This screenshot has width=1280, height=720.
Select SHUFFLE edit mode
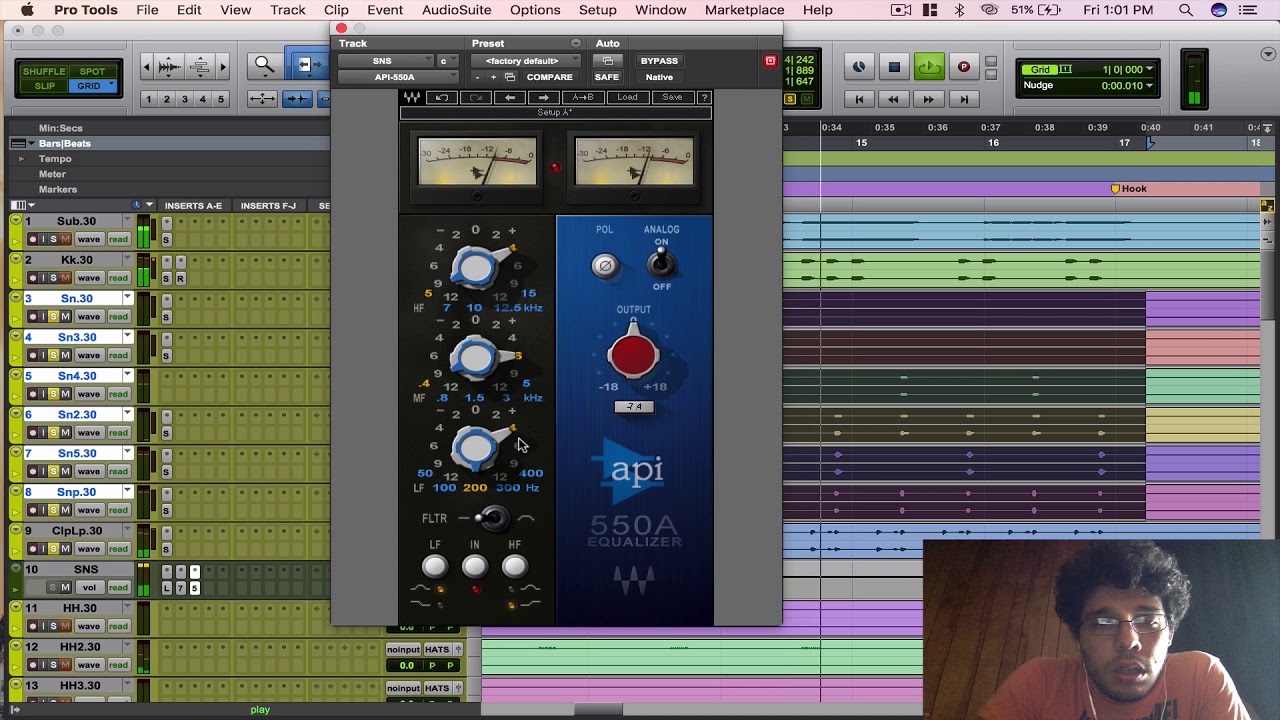tap(44, 72)
